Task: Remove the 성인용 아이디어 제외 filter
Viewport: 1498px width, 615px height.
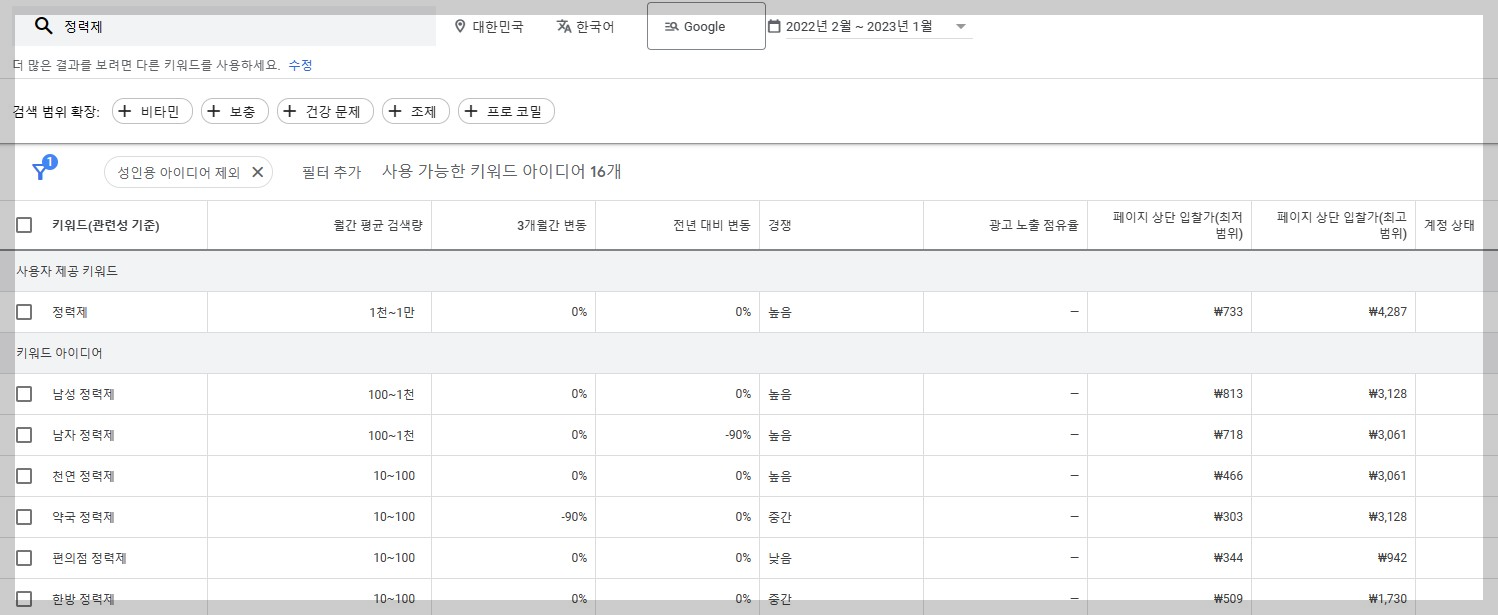Action: 258,171
